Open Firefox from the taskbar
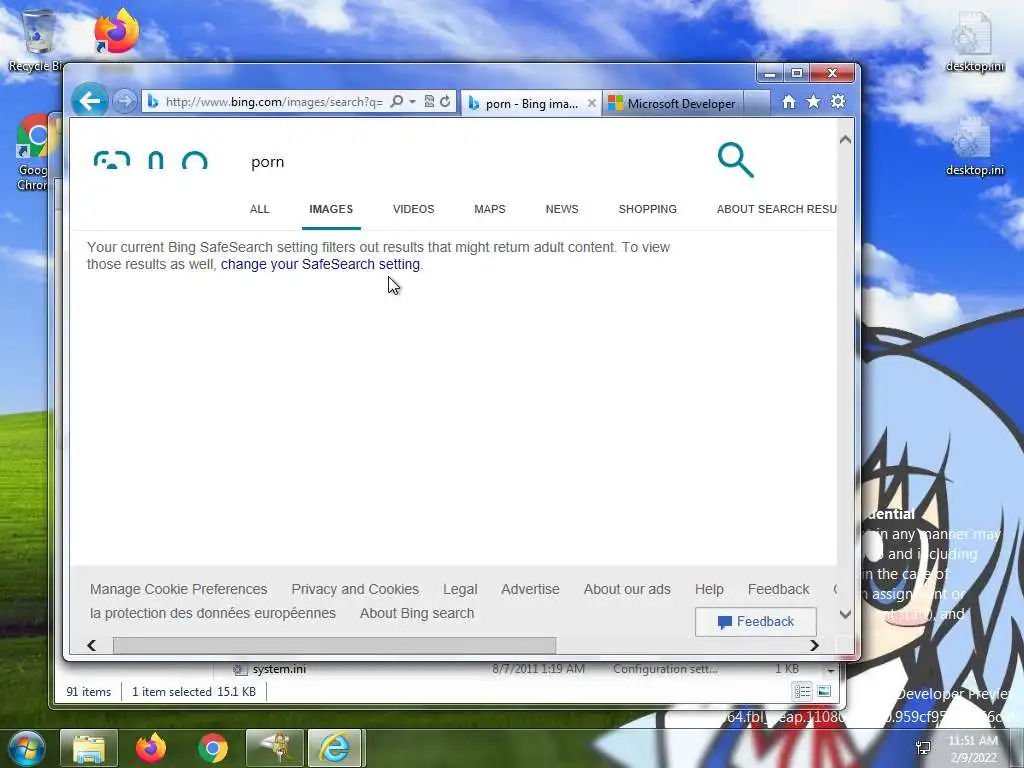 151,748
